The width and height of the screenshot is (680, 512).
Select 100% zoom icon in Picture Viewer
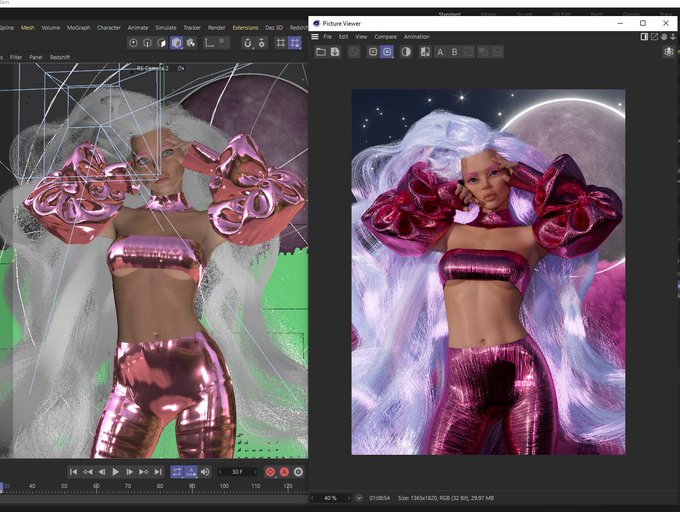tap(373, 52)
